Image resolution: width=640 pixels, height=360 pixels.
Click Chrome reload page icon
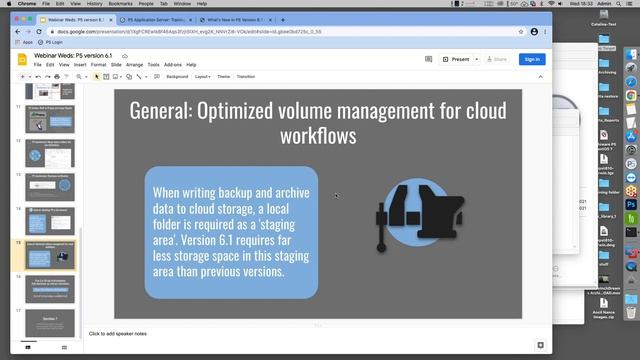coord(39,31)
